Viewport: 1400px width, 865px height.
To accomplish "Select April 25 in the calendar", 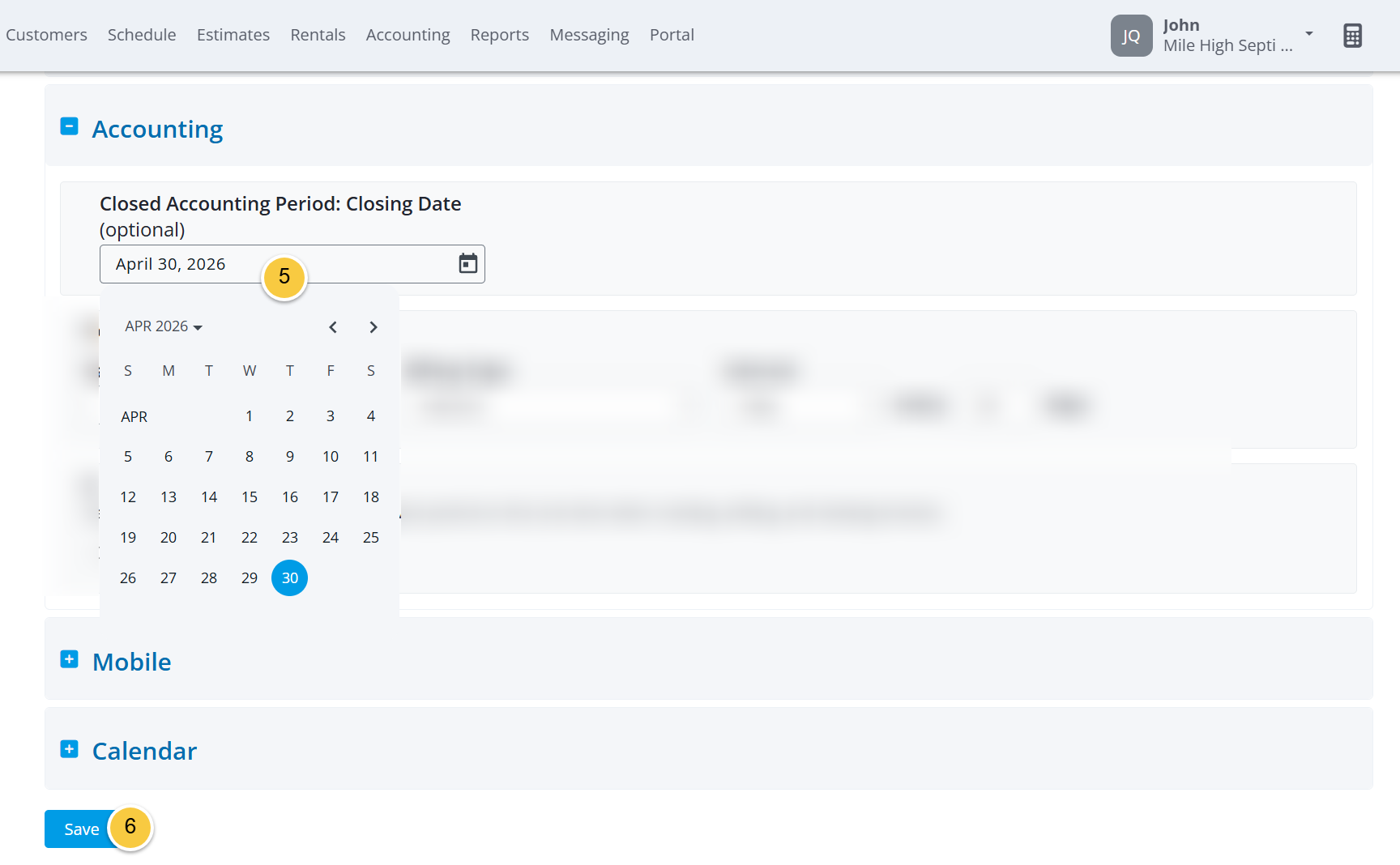I will [x=371, y=538].
